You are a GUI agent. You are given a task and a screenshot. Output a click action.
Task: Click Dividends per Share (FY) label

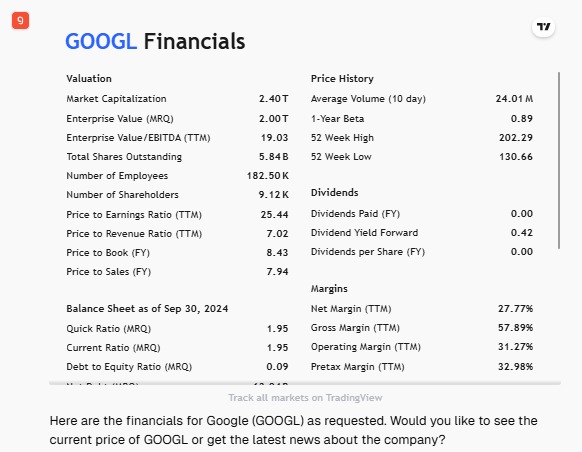click(x=368, y=252)
